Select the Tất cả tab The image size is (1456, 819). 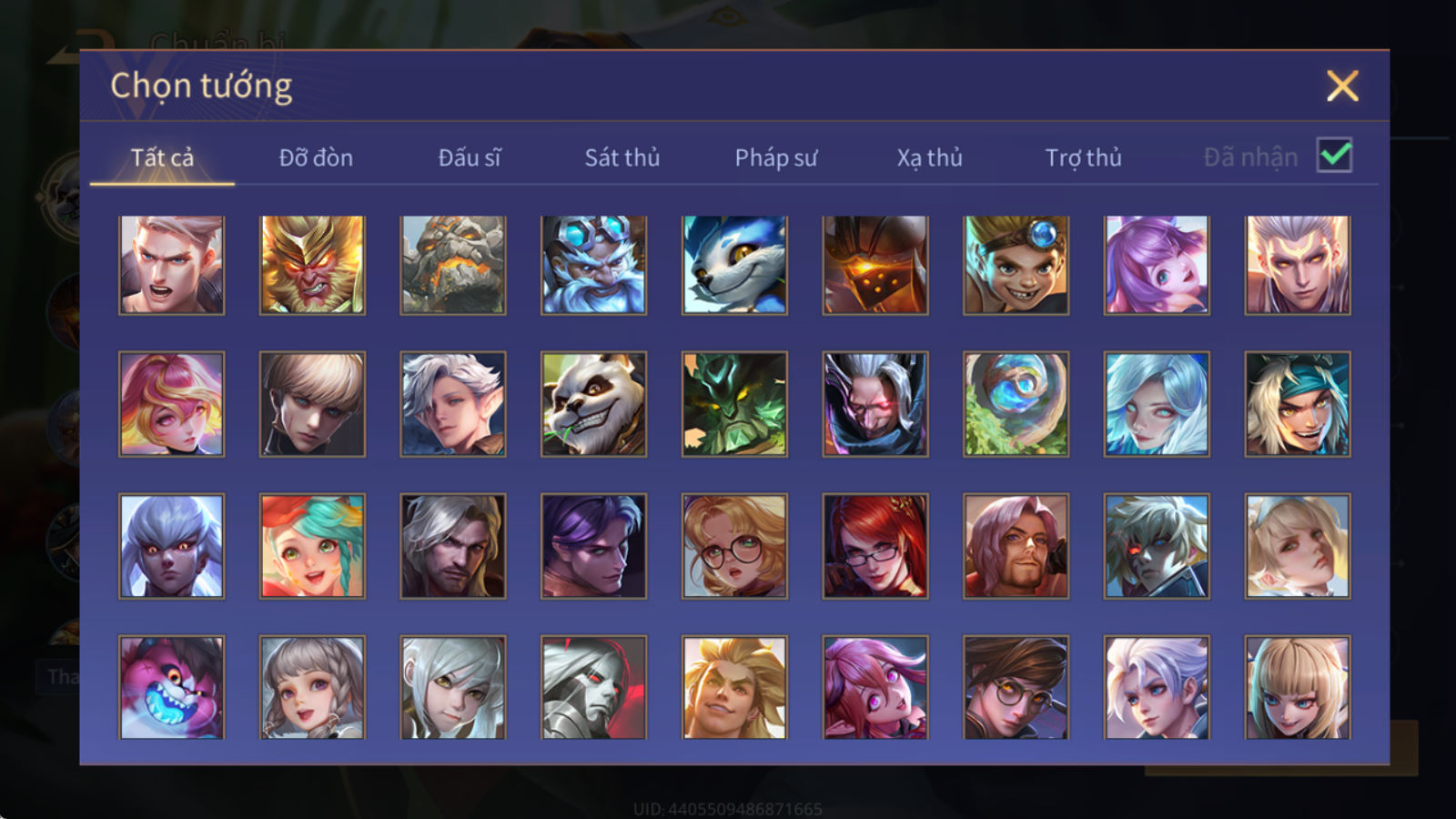[x=162, y=157]
